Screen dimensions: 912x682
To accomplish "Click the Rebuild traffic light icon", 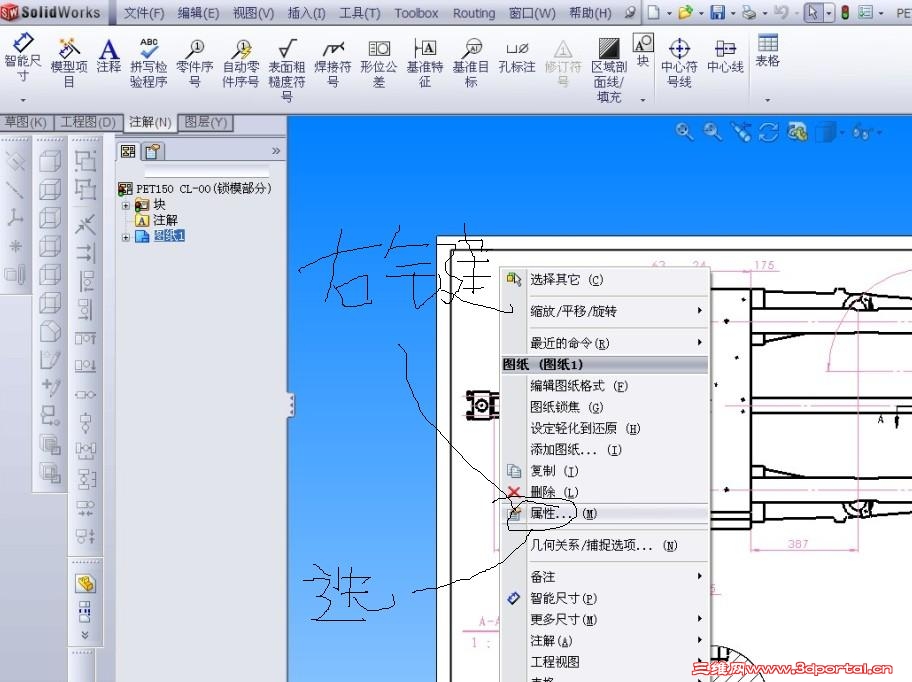I will [845, 12].
